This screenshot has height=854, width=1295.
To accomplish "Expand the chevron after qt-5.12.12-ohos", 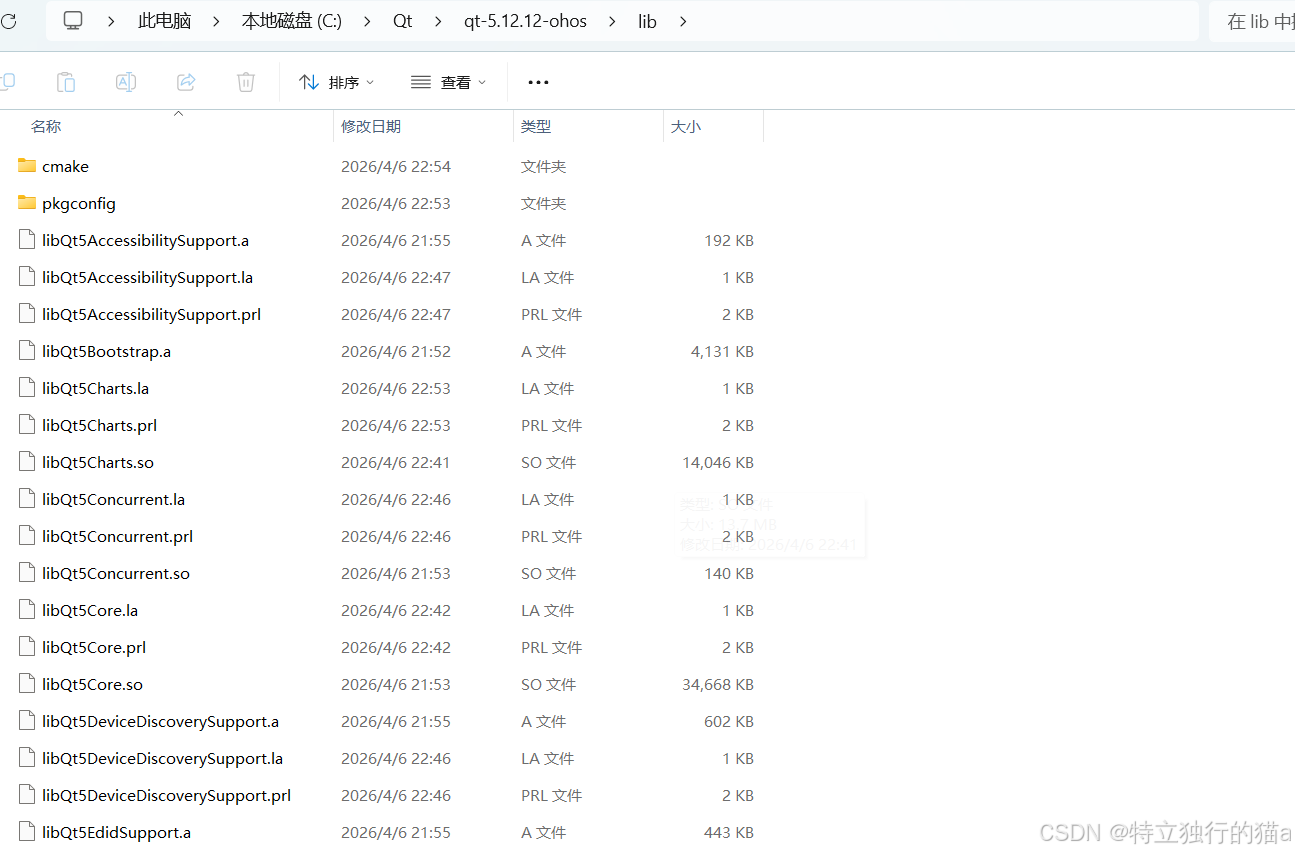I will pos(613,21).
